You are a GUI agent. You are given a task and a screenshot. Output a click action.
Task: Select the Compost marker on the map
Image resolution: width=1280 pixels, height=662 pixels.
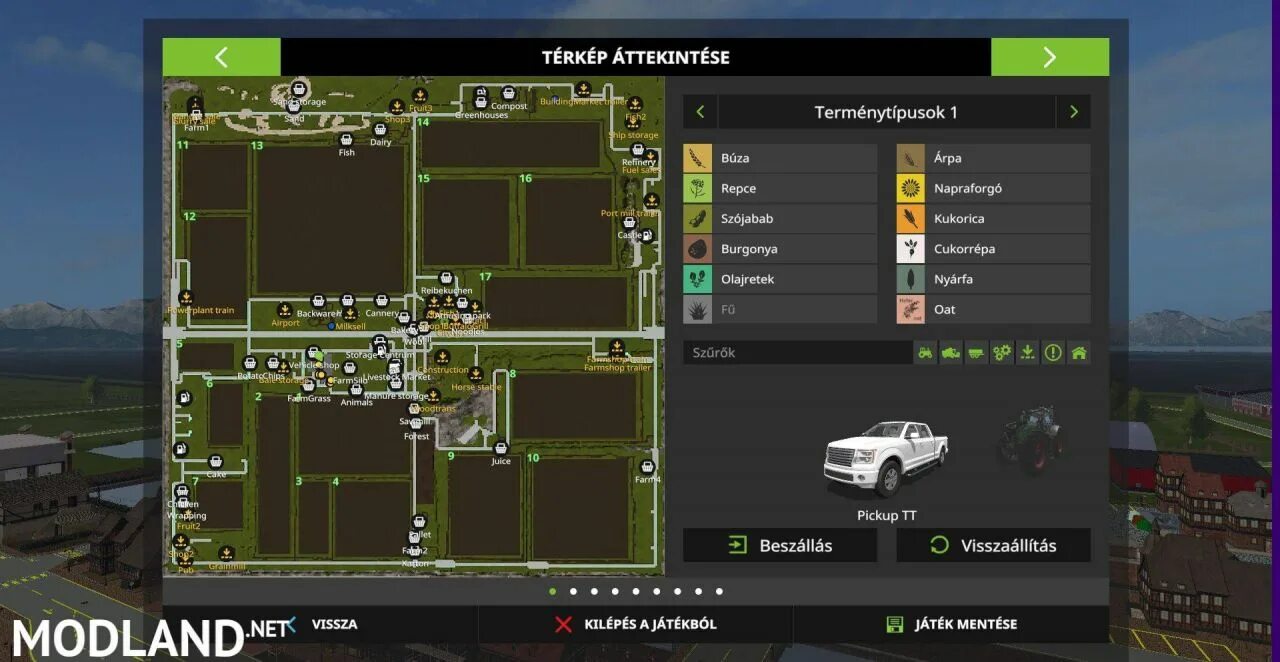click(508, 93)
